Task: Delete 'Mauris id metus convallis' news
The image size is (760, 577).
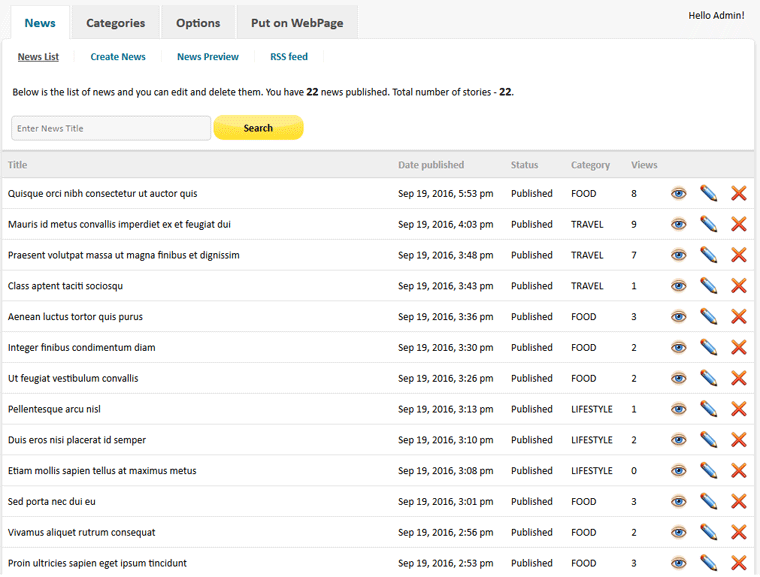Action: tap(739, 224)
